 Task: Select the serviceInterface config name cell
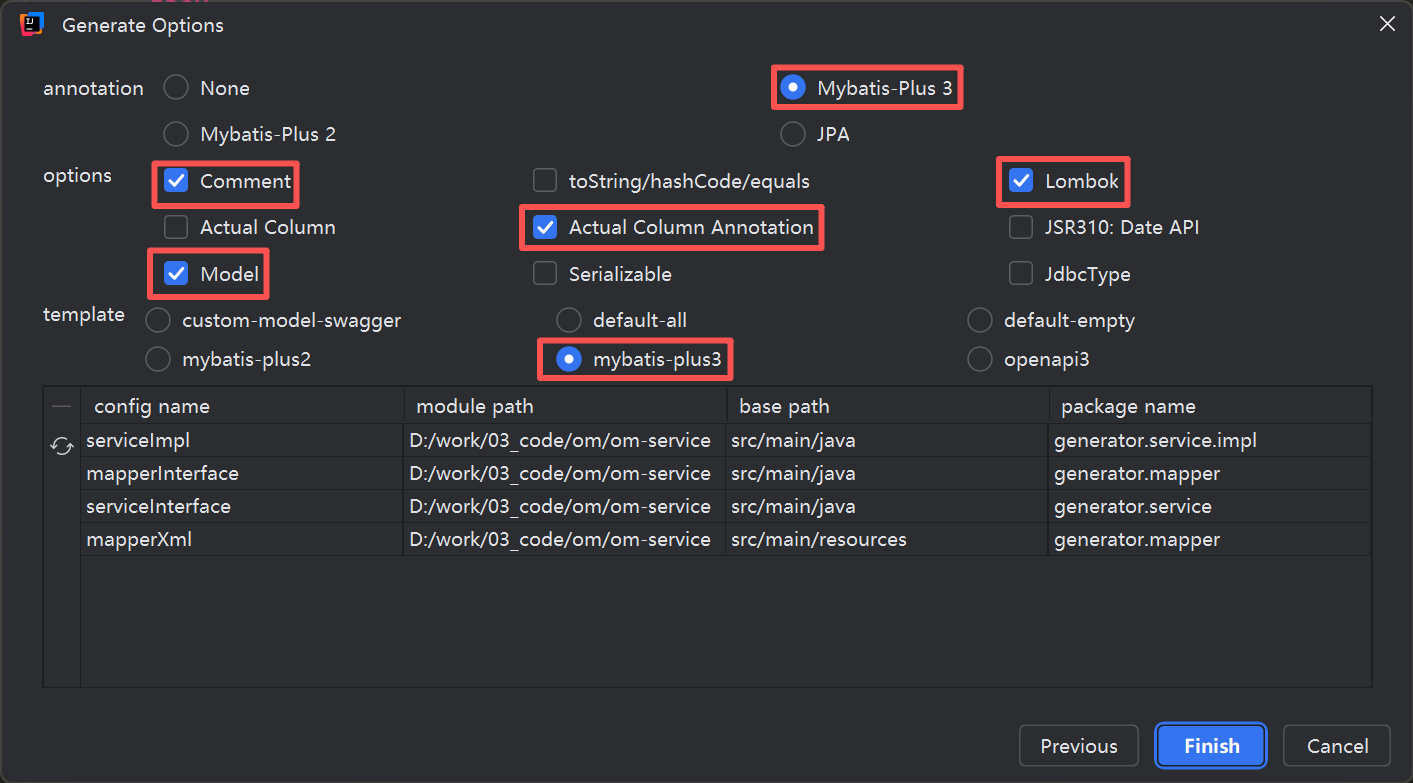243,506
